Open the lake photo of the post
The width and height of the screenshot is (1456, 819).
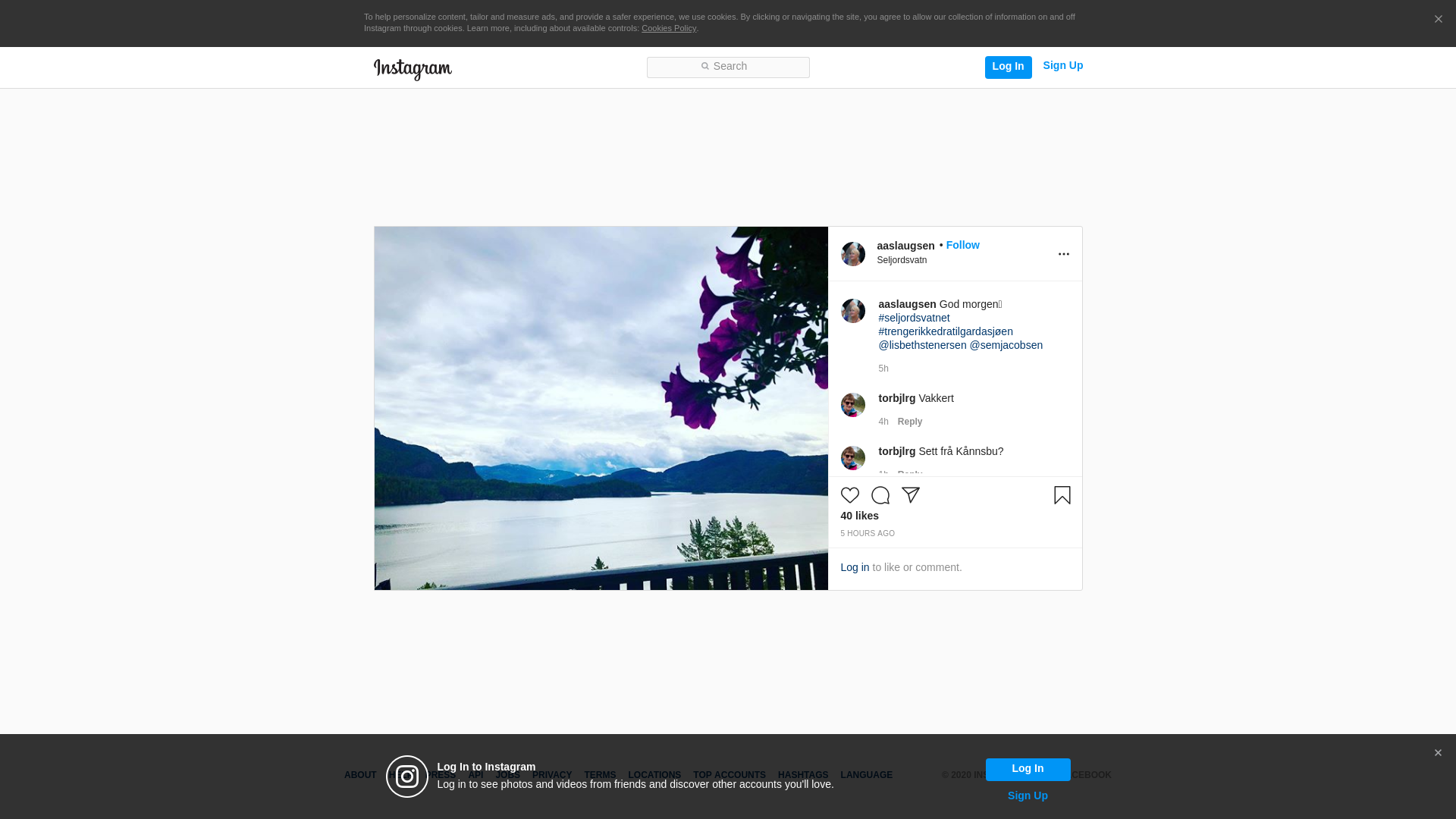[601, 408]
